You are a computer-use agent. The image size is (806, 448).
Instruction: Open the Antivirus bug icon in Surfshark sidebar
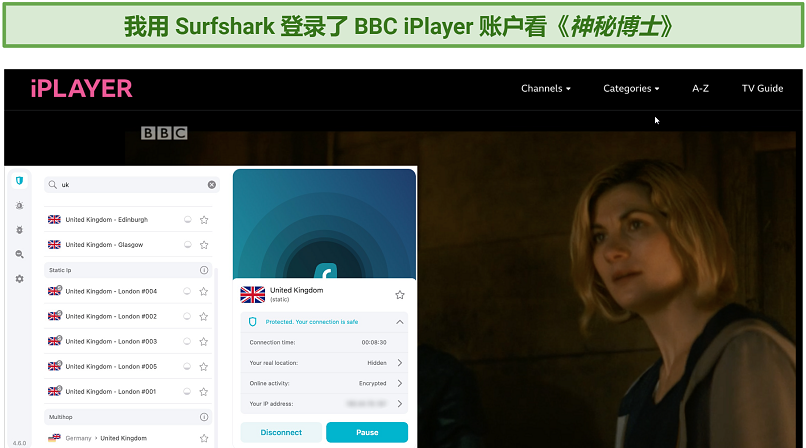pos(20,230)
